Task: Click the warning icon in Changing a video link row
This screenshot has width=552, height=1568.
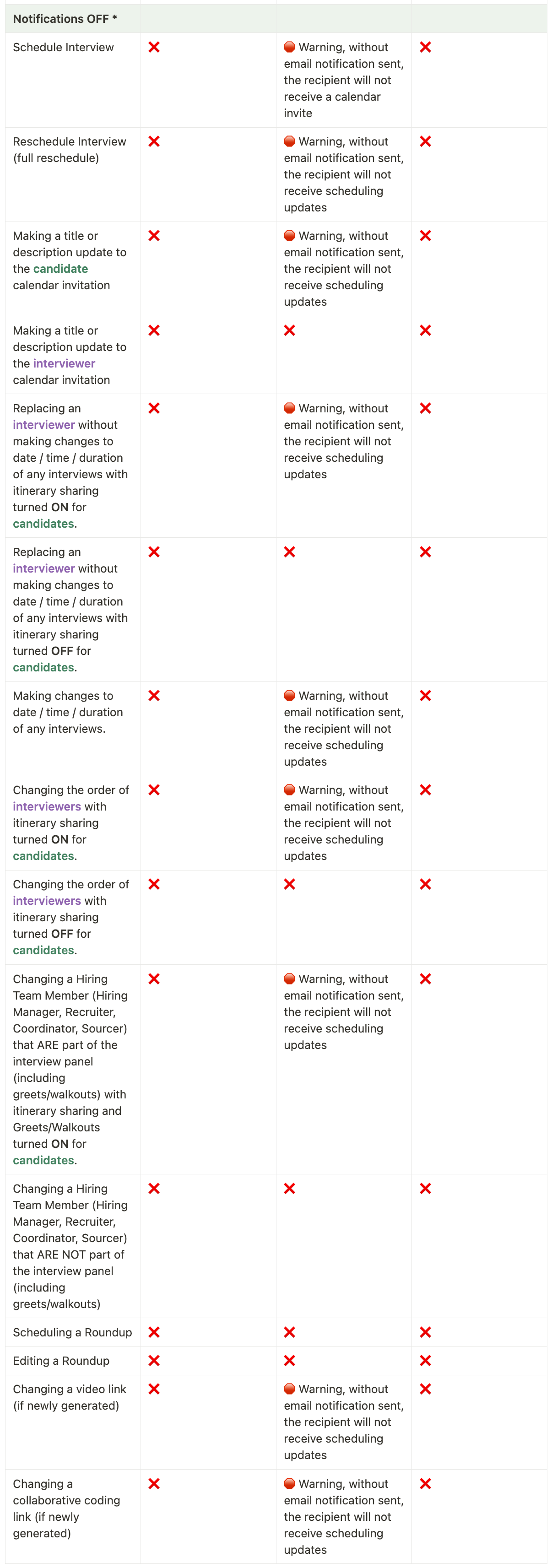Action: 290,1389
